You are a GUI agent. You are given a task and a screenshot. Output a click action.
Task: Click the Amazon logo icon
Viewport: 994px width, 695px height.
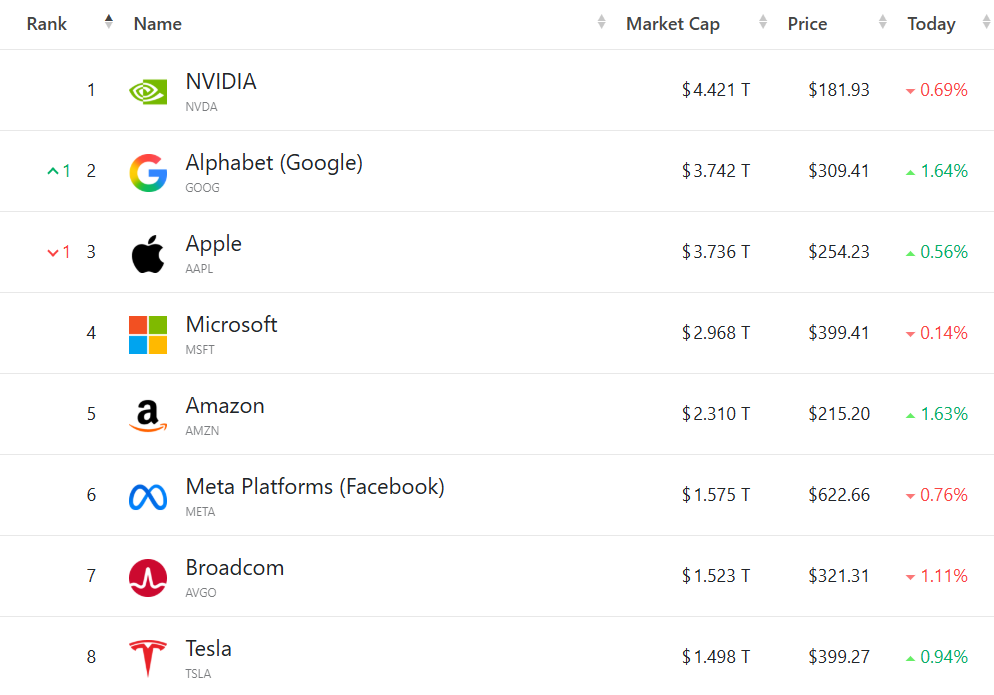pos(148,415)
